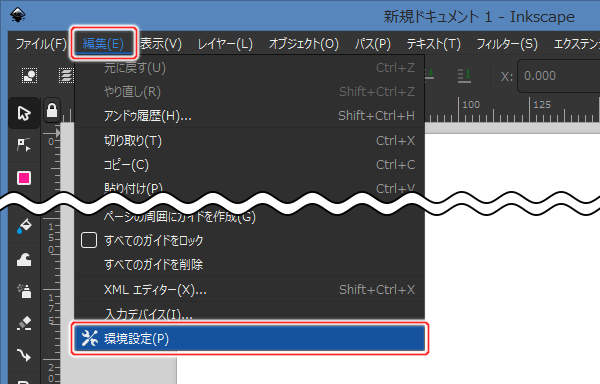Click the select-in-all-layers toolbar icon
The width and height of the screenshot is (600, 384).
[66, 75]
